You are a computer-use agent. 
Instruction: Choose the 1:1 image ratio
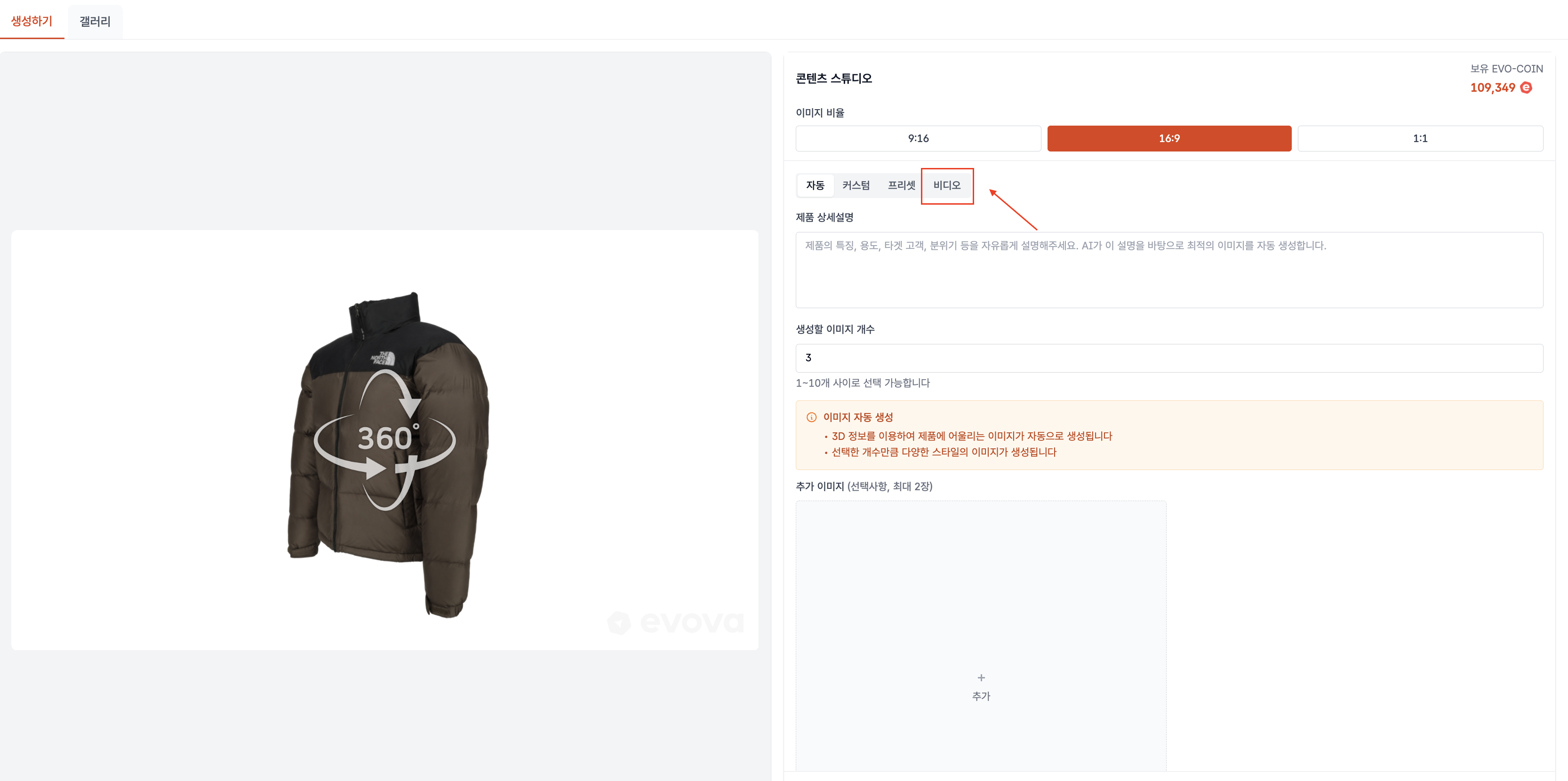1419,138
